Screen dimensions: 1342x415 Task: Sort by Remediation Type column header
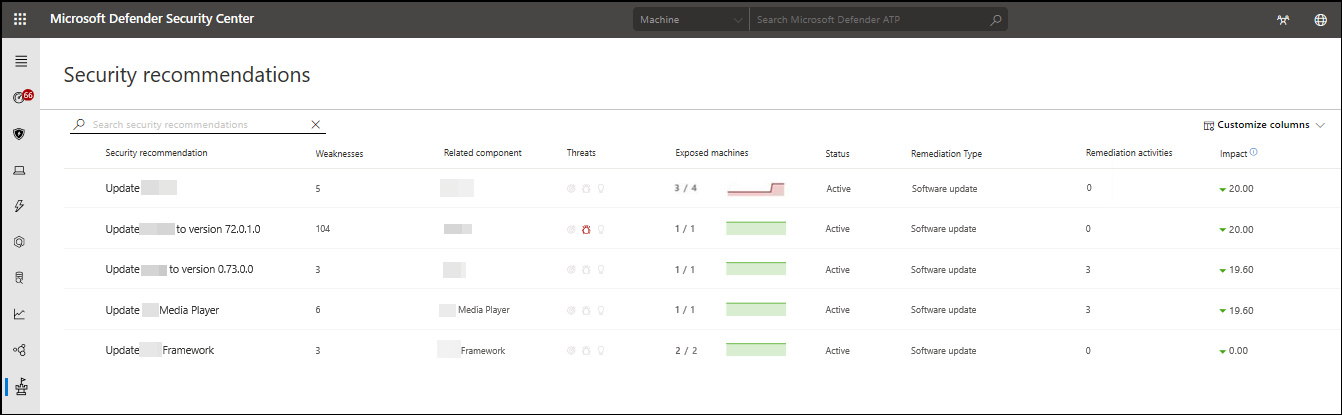(x=946, y=154)
